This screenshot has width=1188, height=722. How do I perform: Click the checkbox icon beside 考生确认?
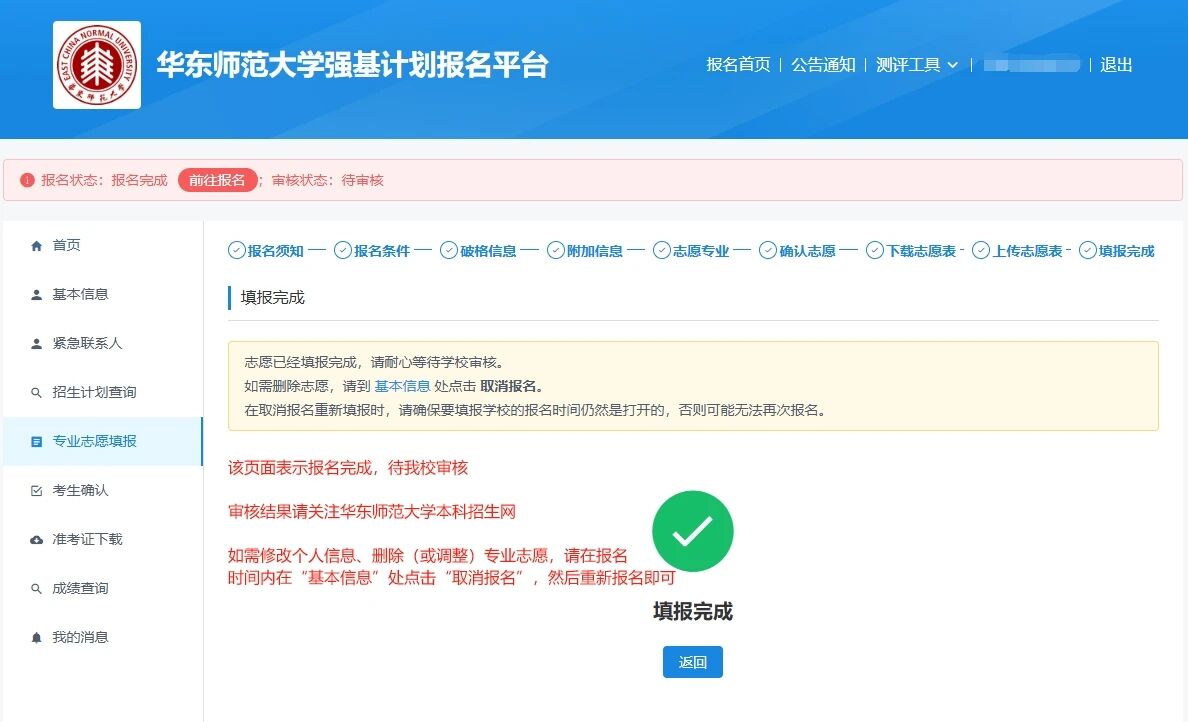click(37, 491)
